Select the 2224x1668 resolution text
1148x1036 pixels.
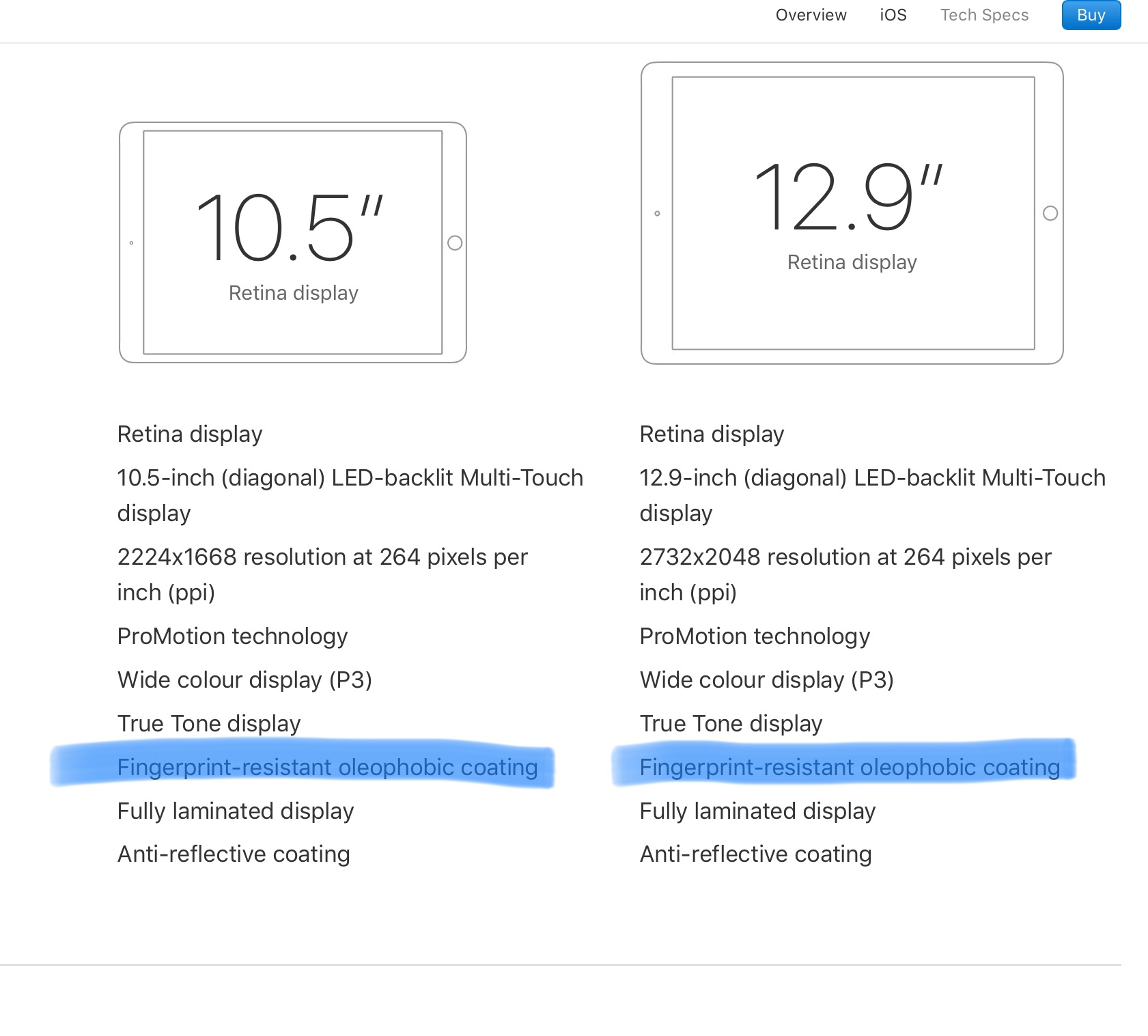[x=322, y=574]
